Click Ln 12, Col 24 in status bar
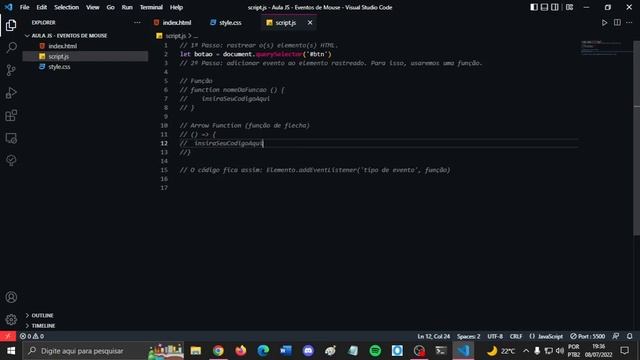 [433, 336]
